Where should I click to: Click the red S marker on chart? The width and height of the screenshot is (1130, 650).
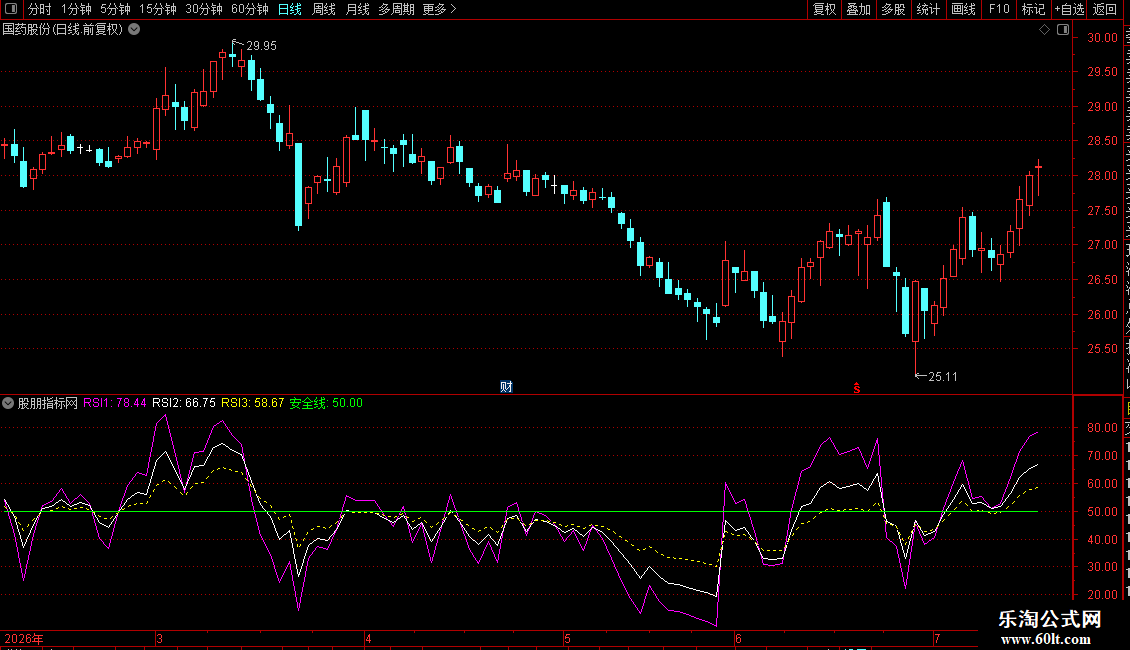[857, 388]
